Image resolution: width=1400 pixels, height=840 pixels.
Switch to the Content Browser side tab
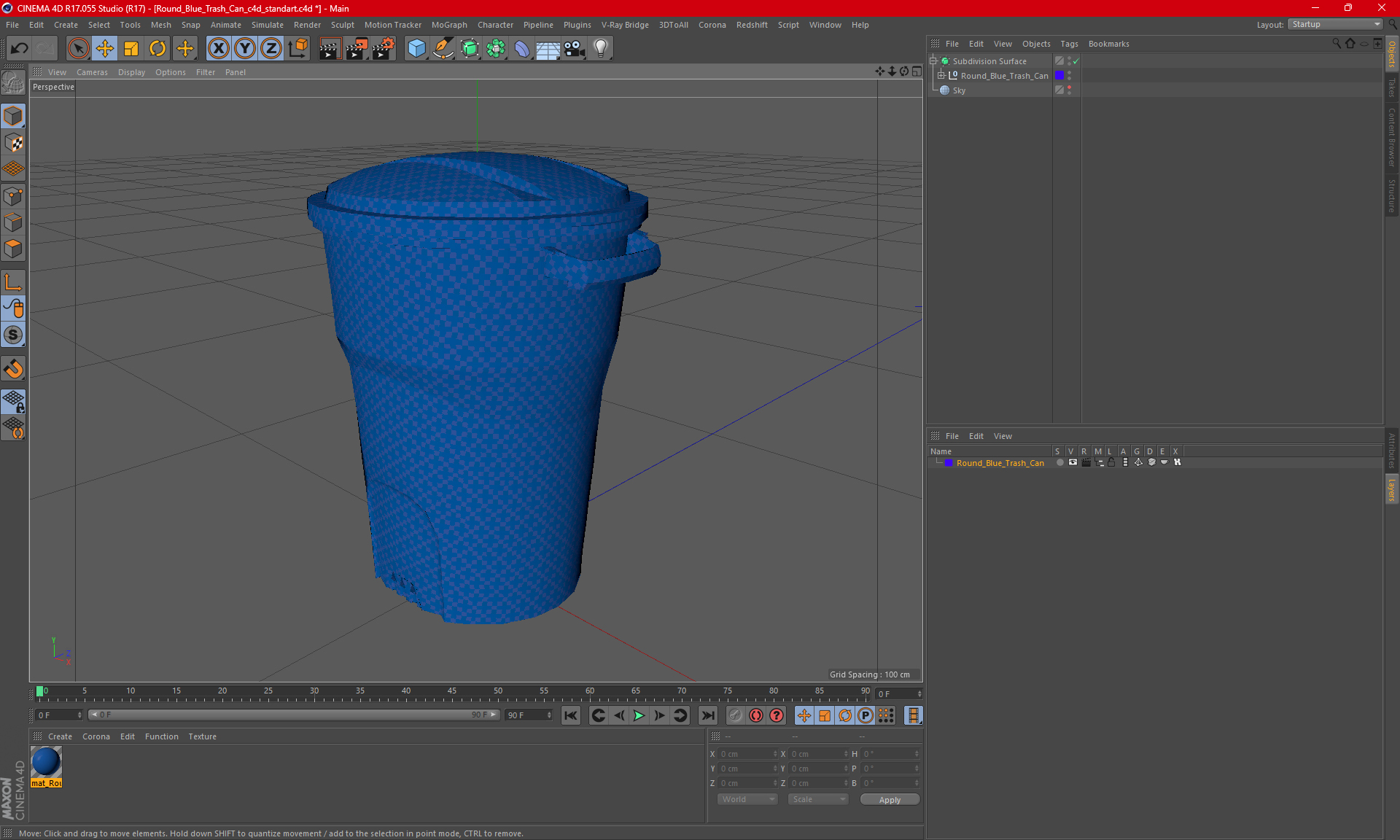point(1391,137)
